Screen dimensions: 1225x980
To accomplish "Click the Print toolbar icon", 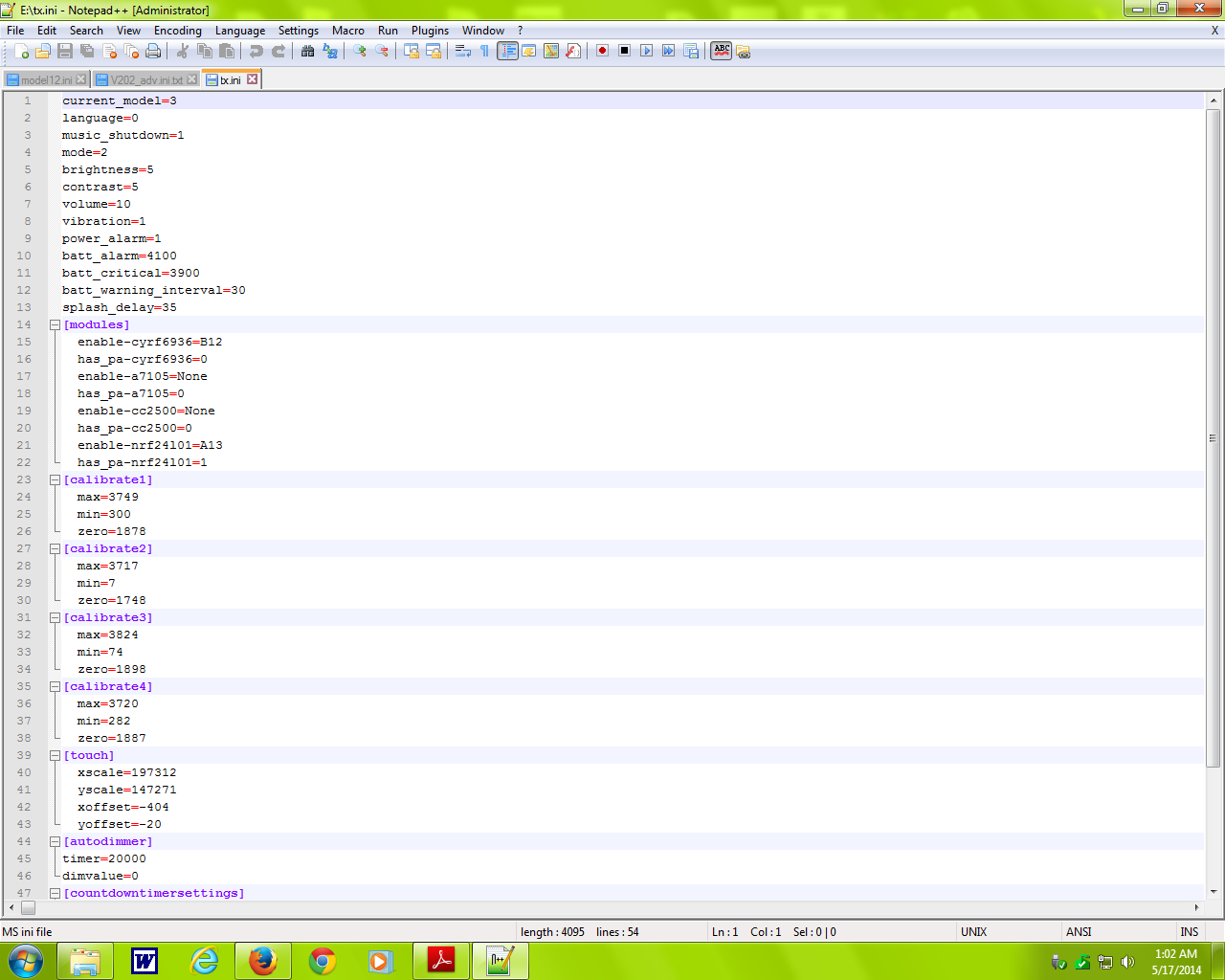I will coord(153,51).
